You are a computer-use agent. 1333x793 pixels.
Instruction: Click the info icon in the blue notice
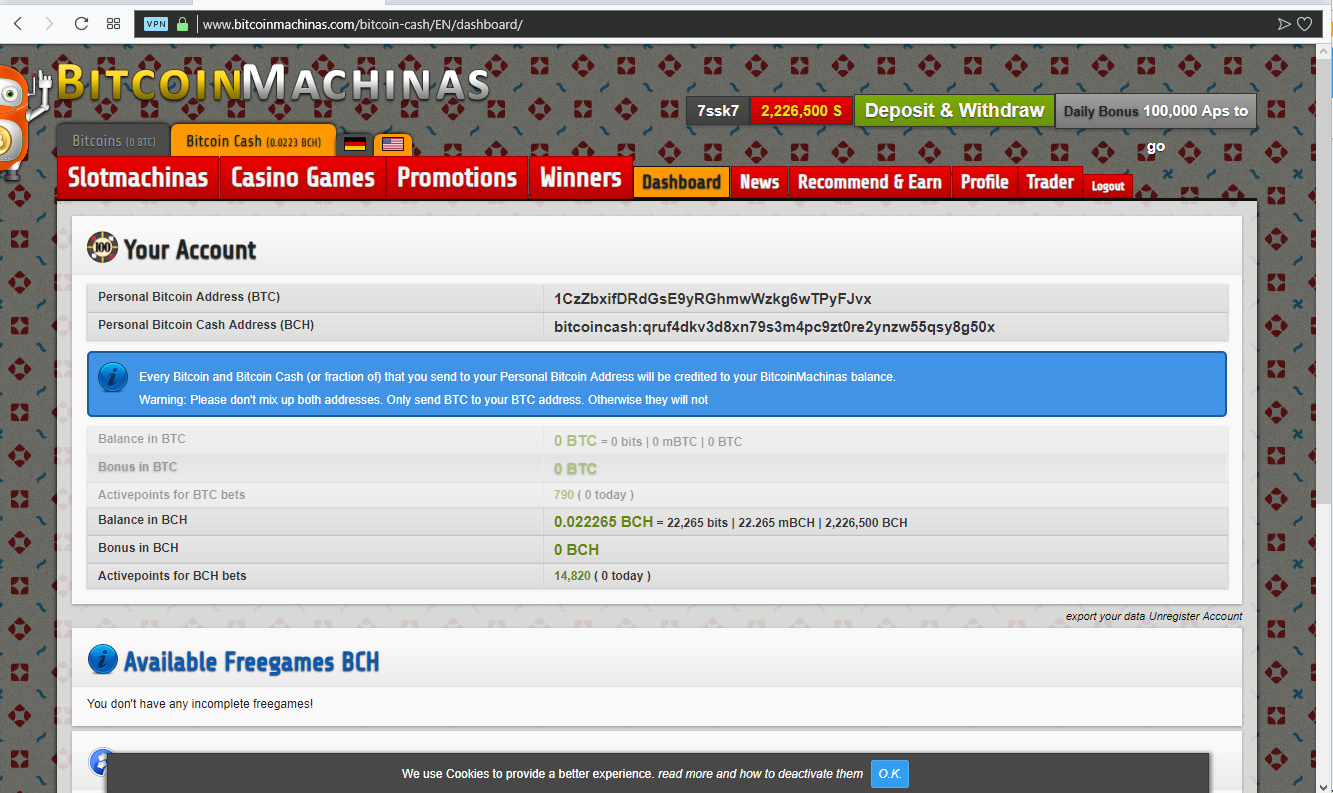(x=113, y=377)
